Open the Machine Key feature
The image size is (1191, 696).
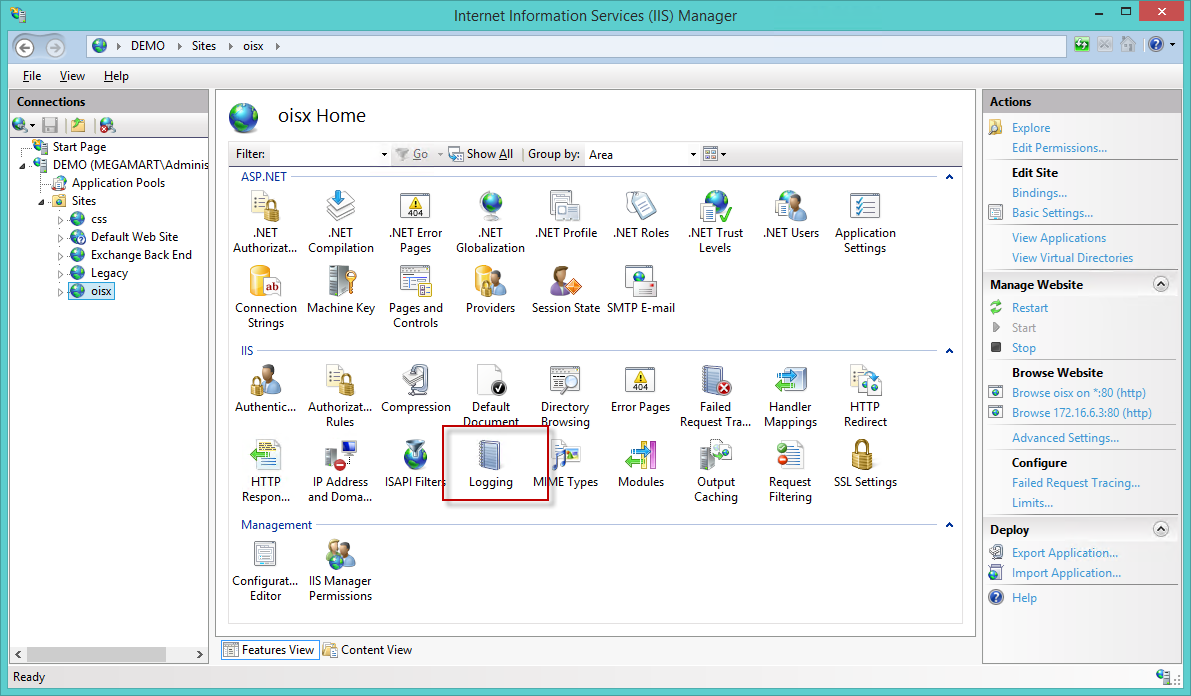pos(341,290)
